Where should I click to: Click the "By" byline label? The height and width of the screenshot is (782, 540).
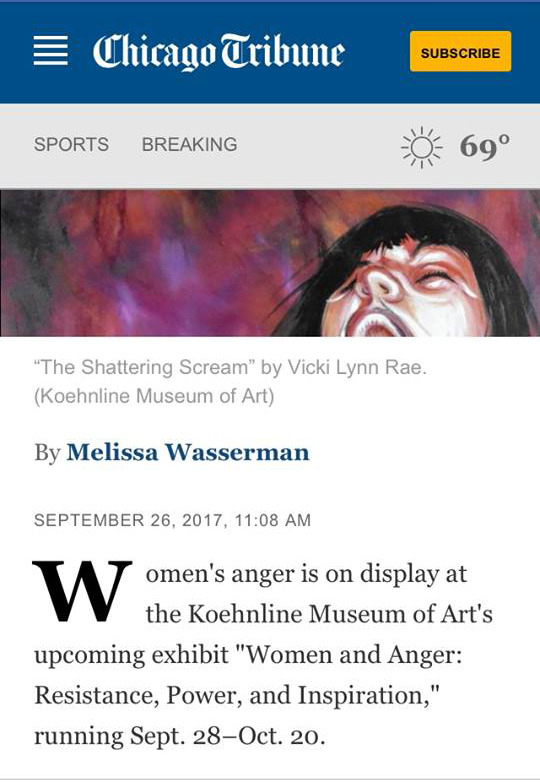[x=47, y=453]
